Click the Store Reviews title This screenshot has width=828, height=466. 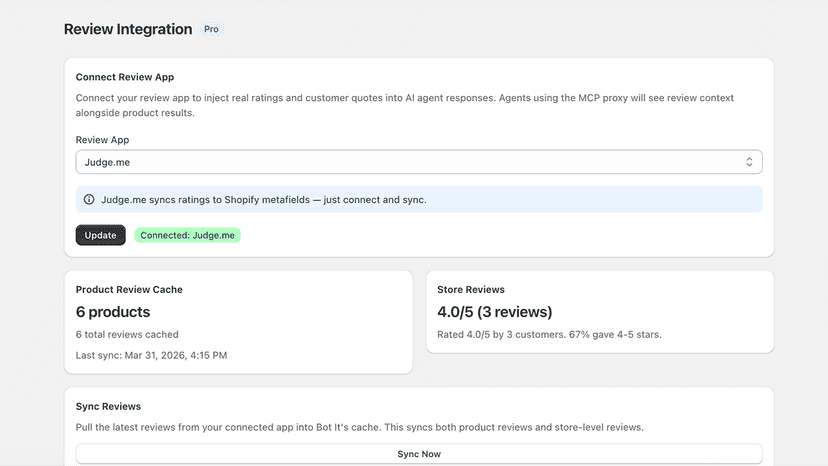pyautogui.click(x=471, y=290)
